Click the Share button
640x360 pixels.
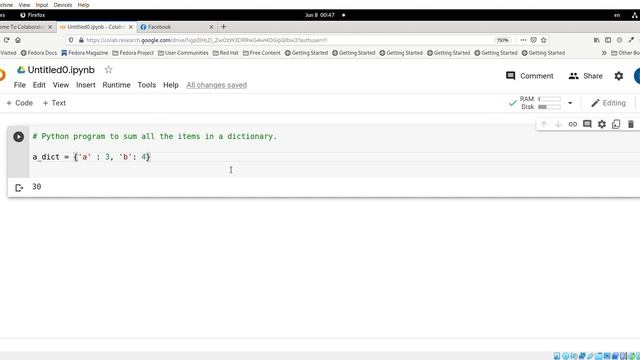[586, 76]
